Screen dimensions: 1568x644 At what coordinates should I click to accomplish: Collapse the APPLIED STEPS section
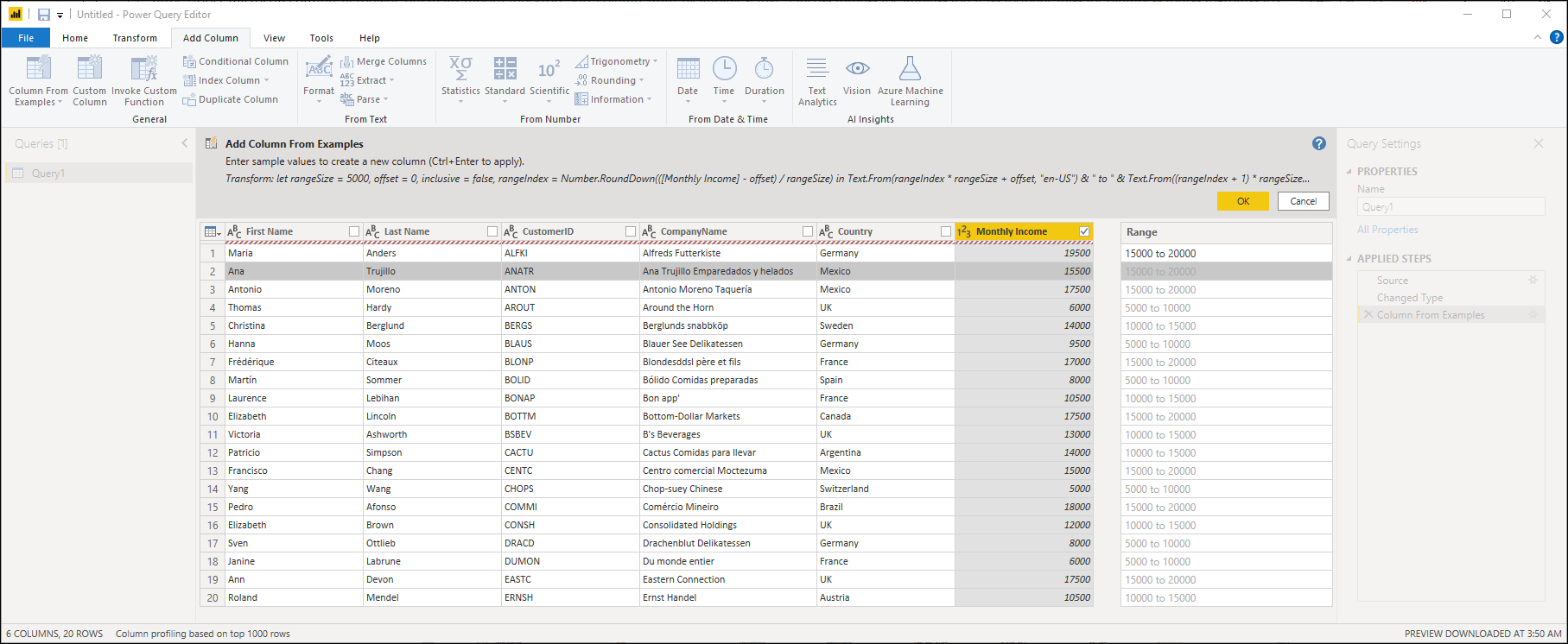coord(1349,258)
